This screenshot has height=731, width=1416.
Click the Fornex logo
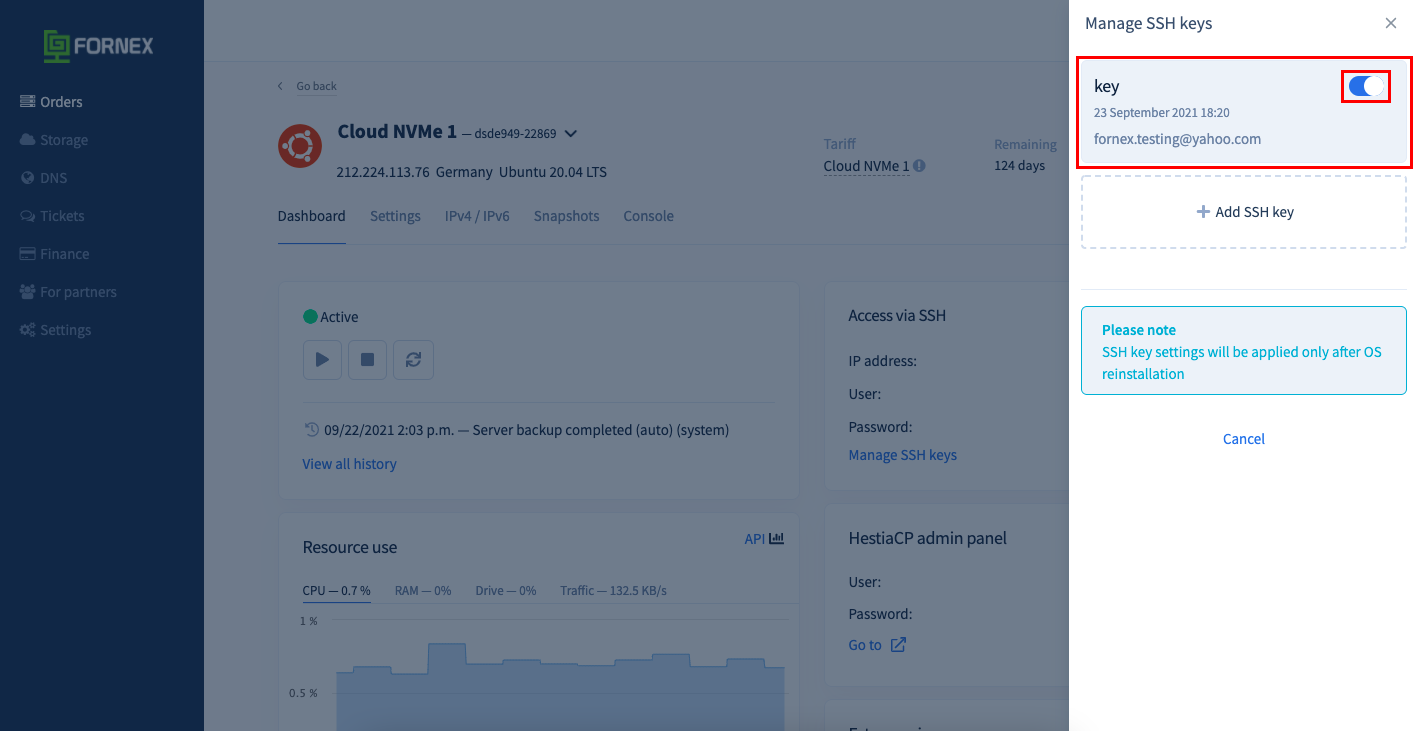pos(98,46)
